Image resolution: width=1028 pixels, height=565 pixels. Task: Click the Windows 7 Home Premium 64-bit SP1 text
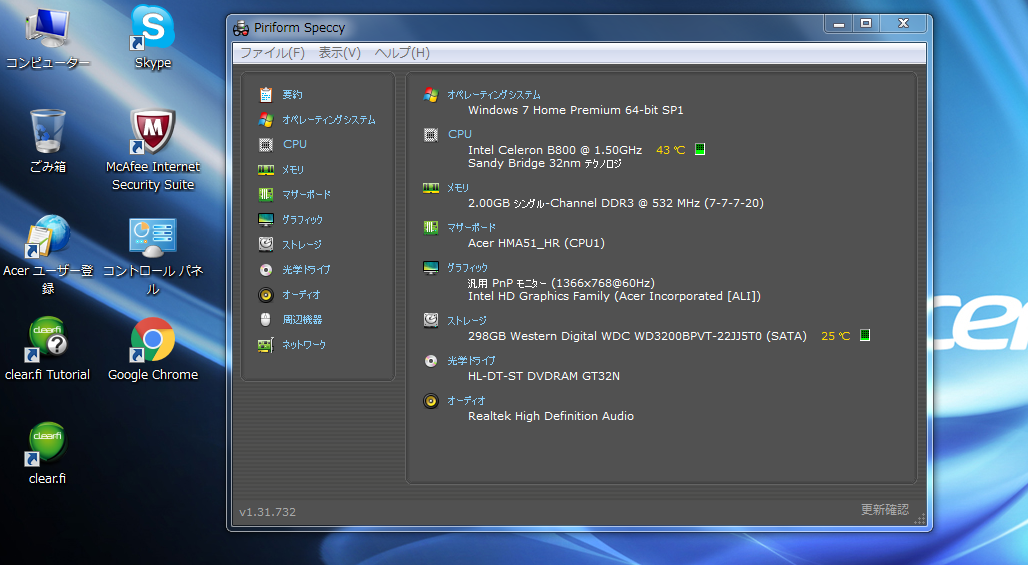[x=576, y=110]
